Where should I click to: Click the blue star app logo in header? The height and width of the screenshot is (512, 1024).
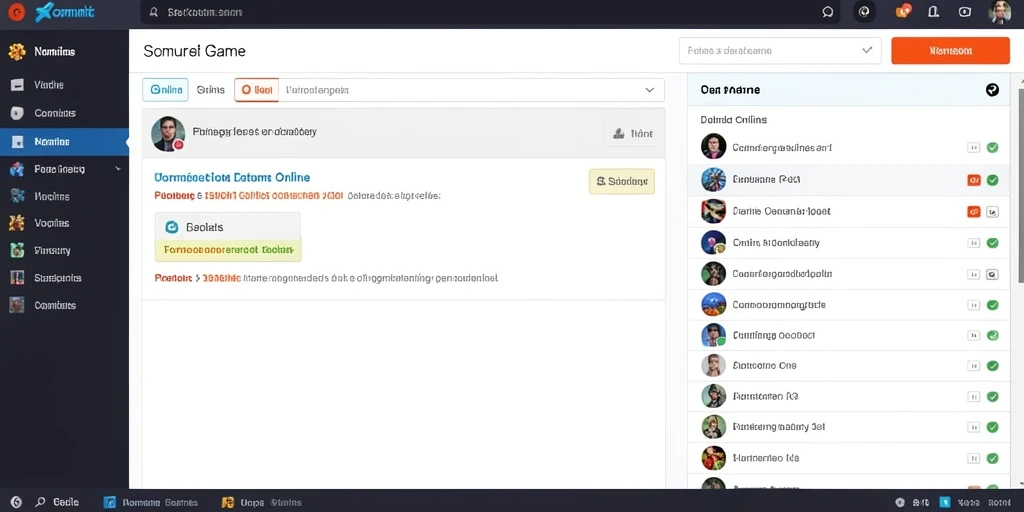click(44, 12)
